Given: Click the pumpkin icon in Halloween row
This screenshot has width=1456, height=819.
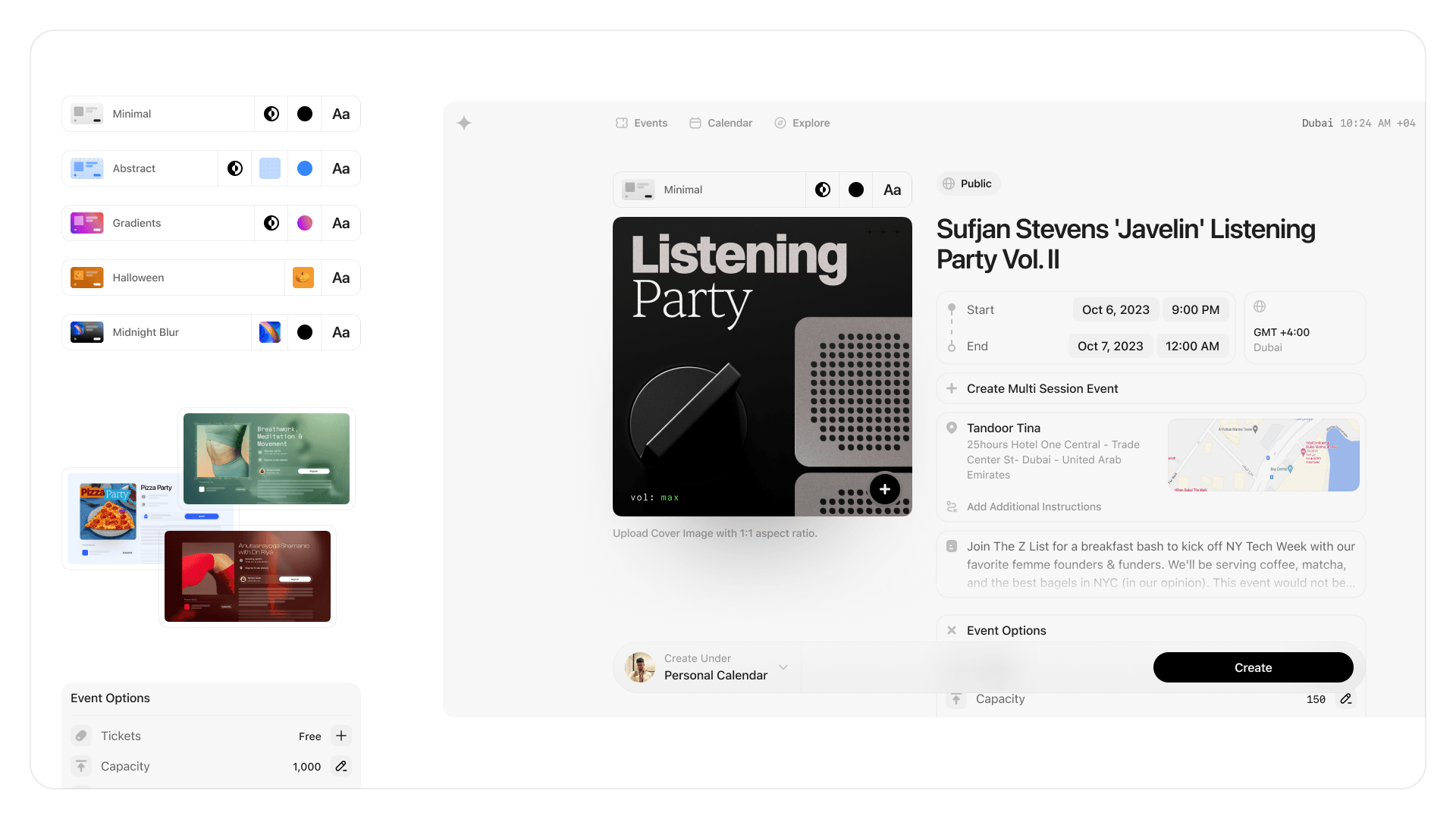Looking at the screenshot, I should 303,278.
